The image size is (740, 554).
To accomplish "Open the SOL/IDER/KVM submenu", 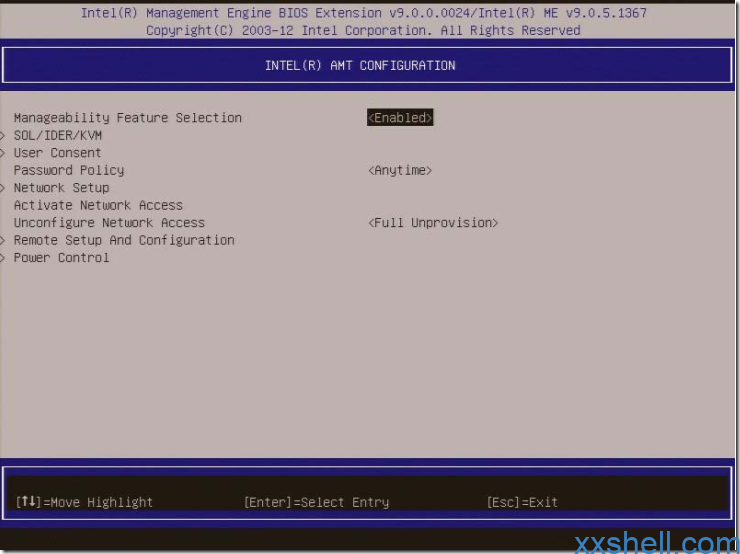I will coord(58,135).
